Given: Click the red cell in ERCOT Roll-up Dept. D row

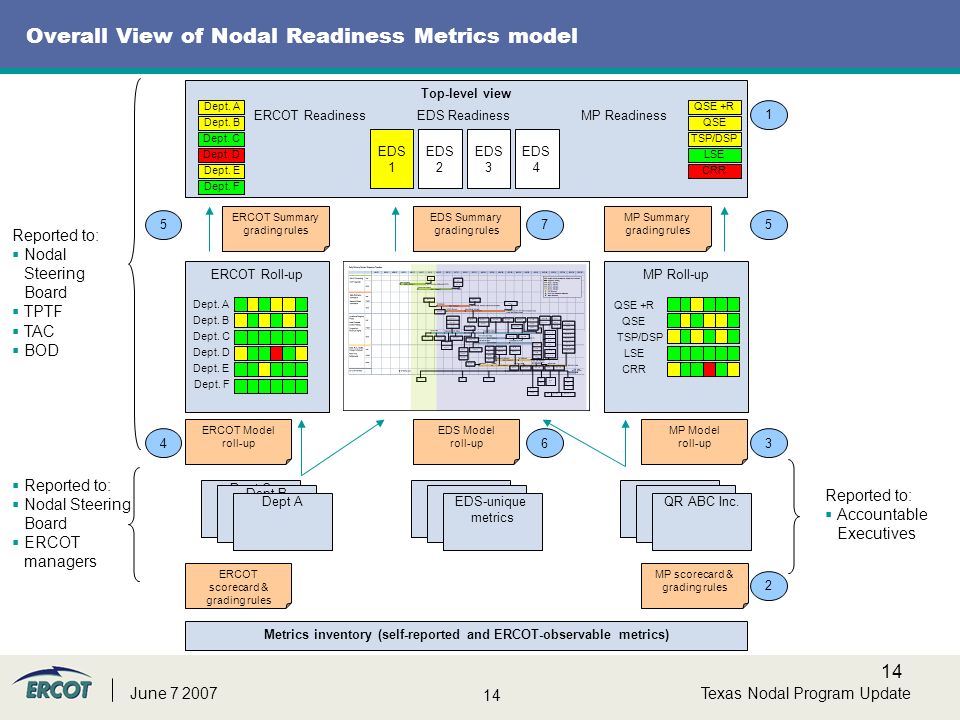Looking at the screenshot, I should coord(276,353).
